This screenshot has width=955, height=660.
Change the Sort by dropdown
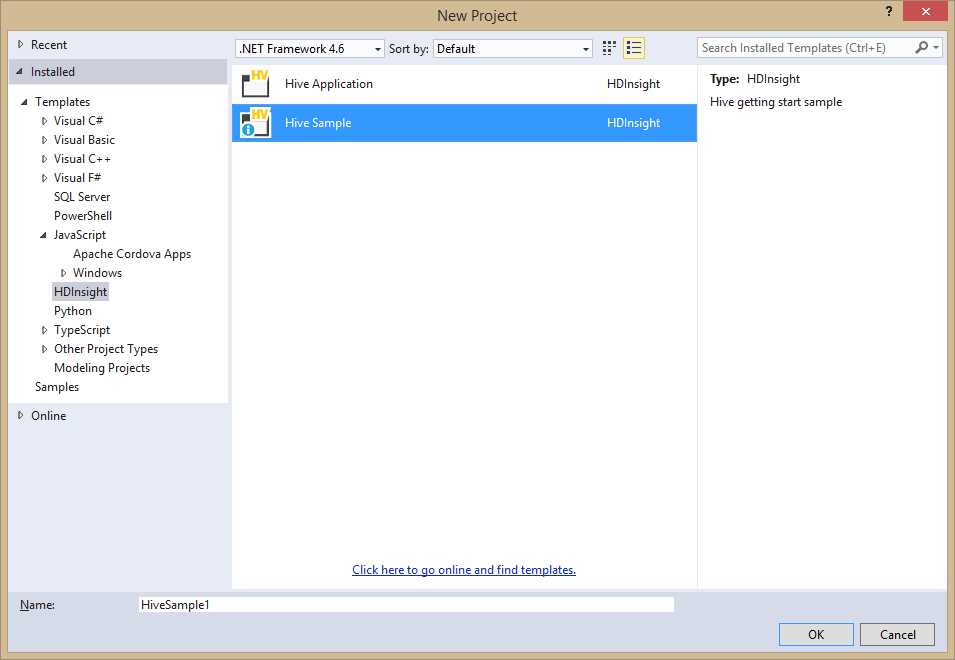click(x=585, y=48)
